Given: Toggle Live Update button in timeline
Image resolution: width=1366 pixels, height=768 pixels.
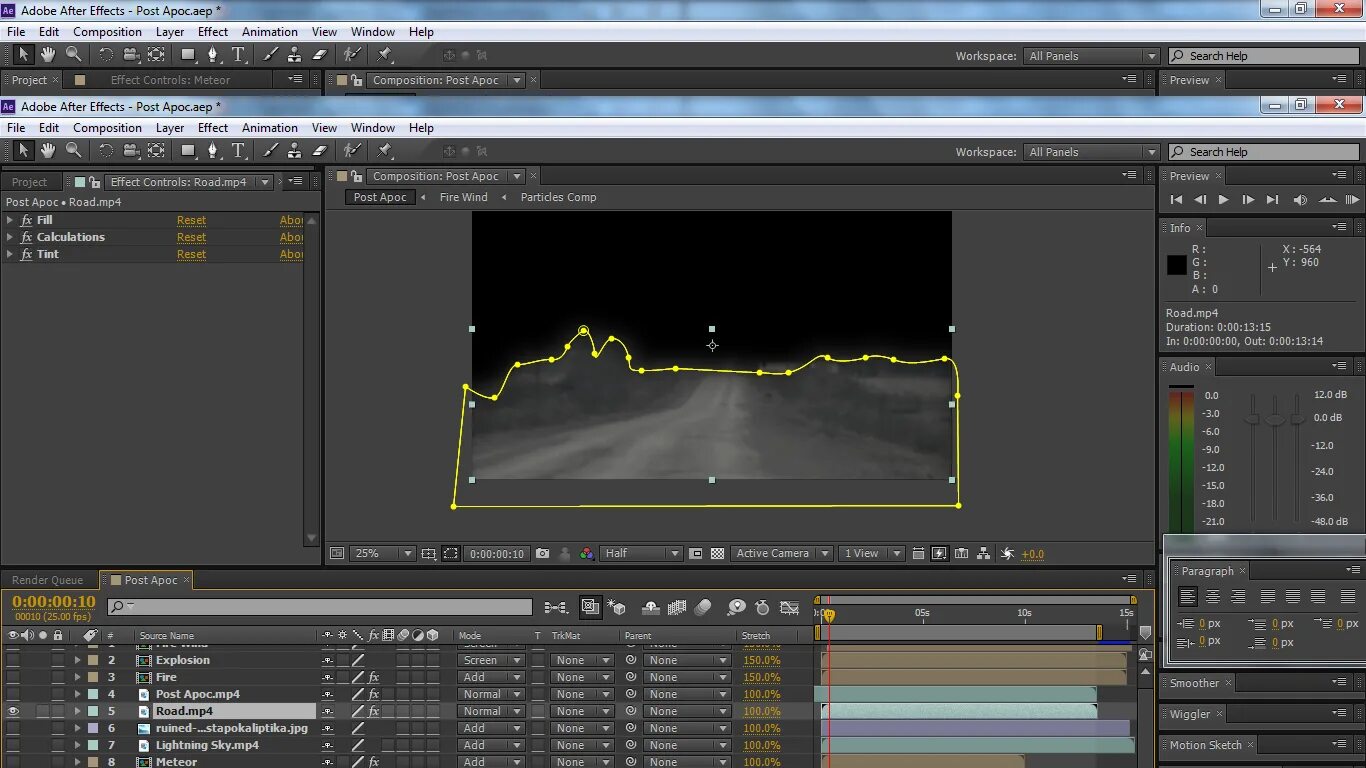Looking at the screenshot, I should tap(590, 607).
